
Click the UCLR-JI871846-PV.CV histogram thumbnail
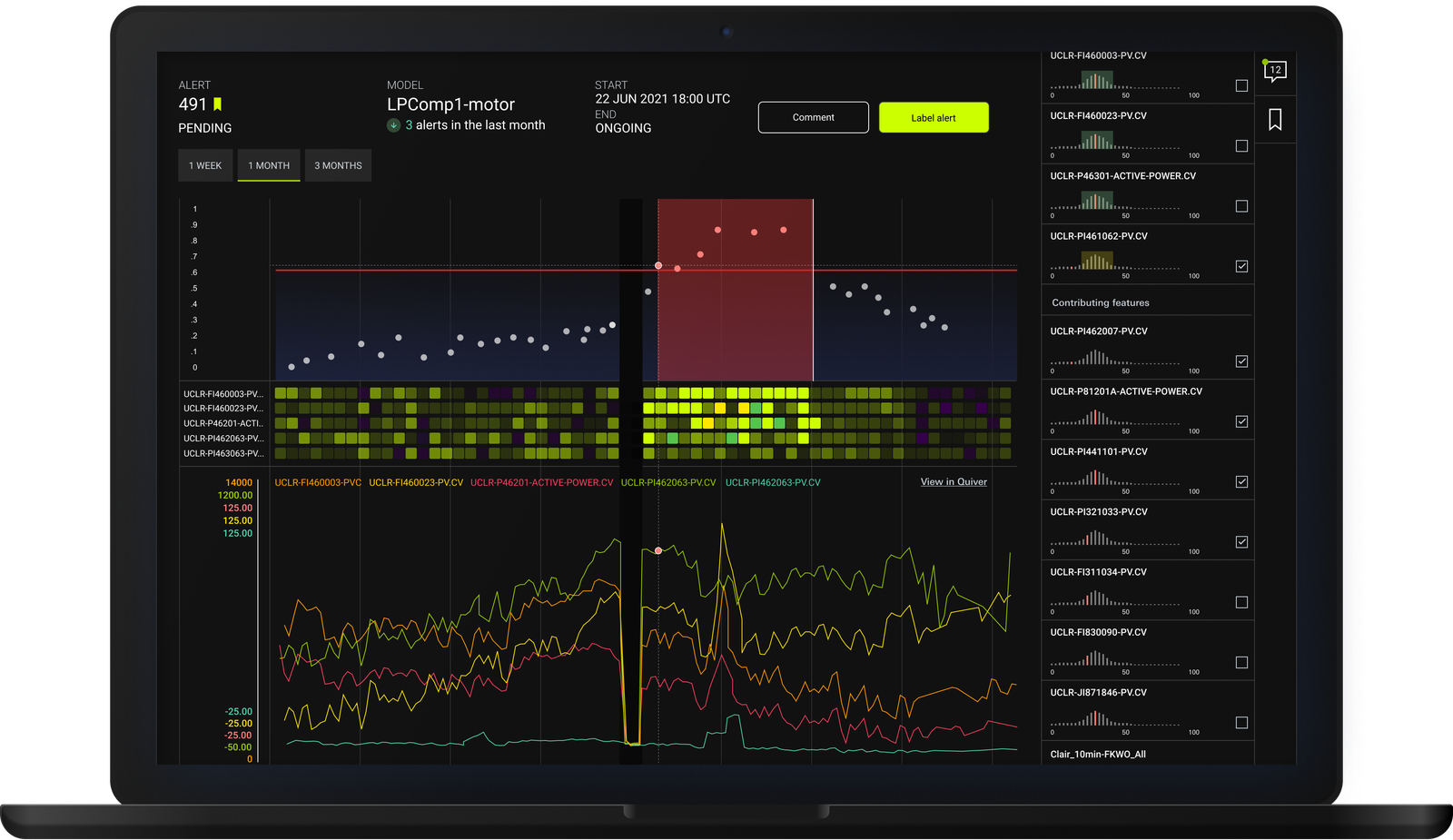(x=1115, y=717)
